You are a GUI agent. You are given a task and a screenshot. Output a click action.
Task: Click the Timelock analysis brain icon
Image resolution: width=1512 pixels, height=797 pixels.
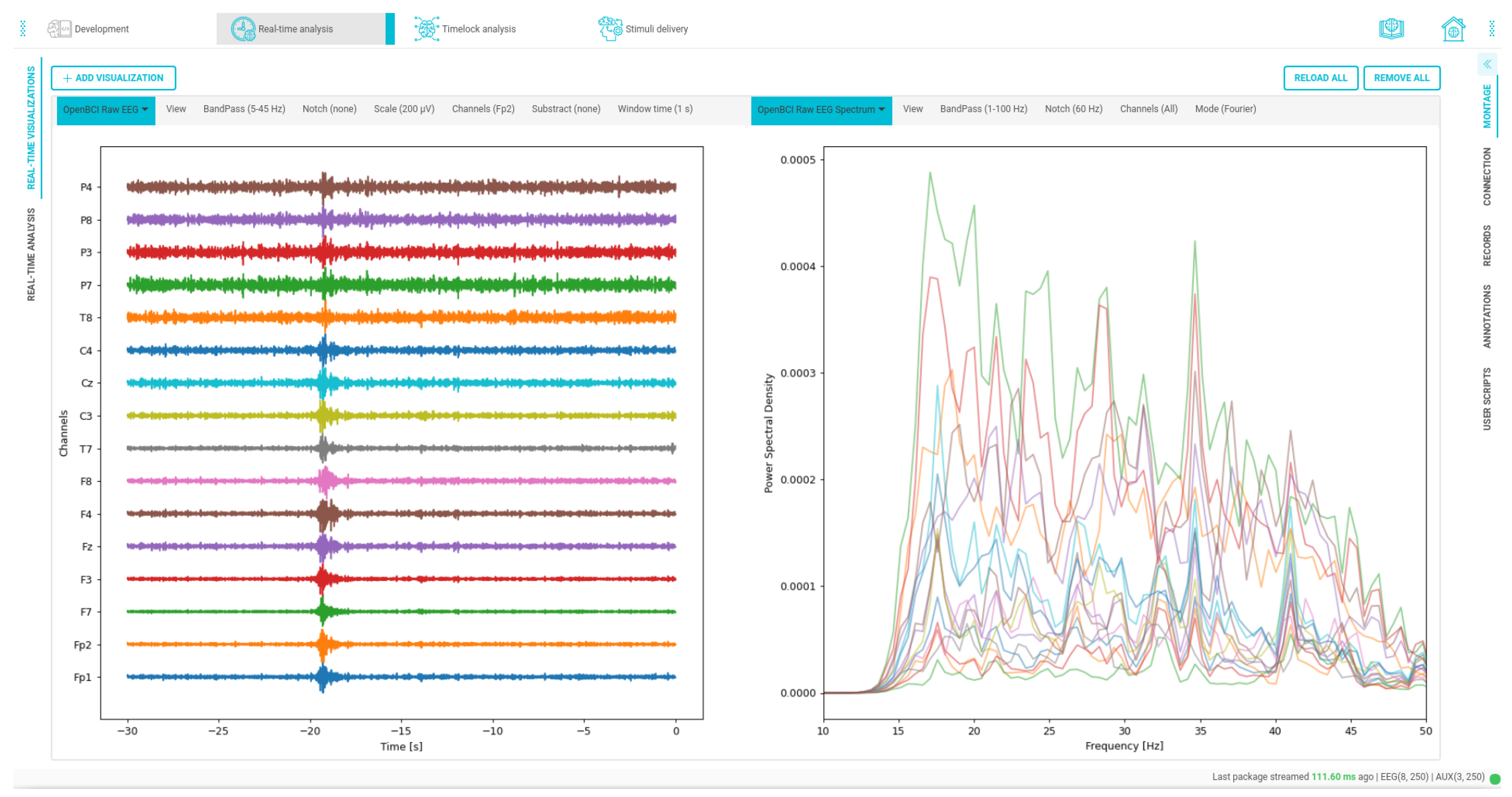(x=426, y=29)
